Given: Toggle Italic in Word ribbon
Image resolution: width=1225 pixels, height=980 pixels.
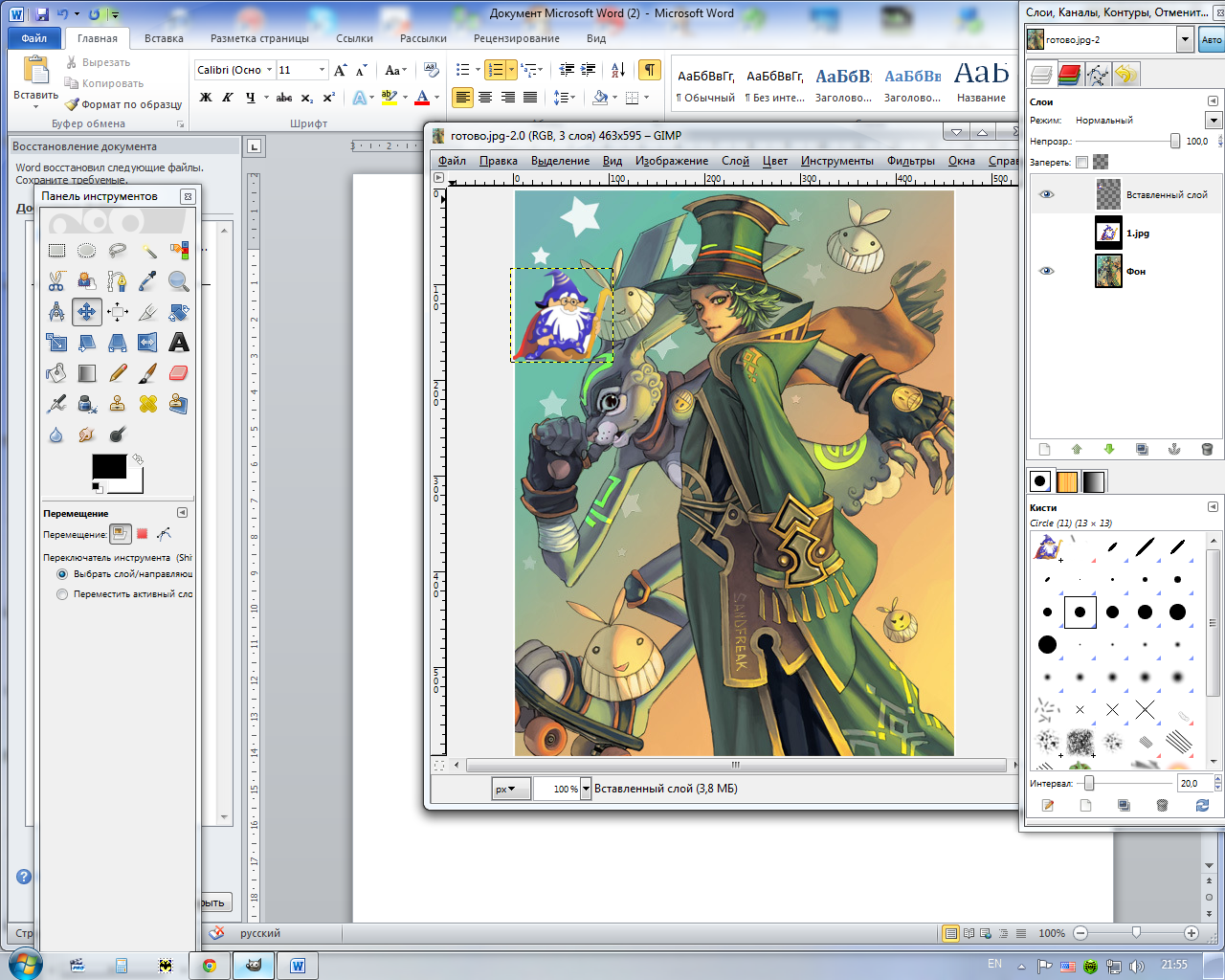Looking at the screenshot, I should coord(228,98).
